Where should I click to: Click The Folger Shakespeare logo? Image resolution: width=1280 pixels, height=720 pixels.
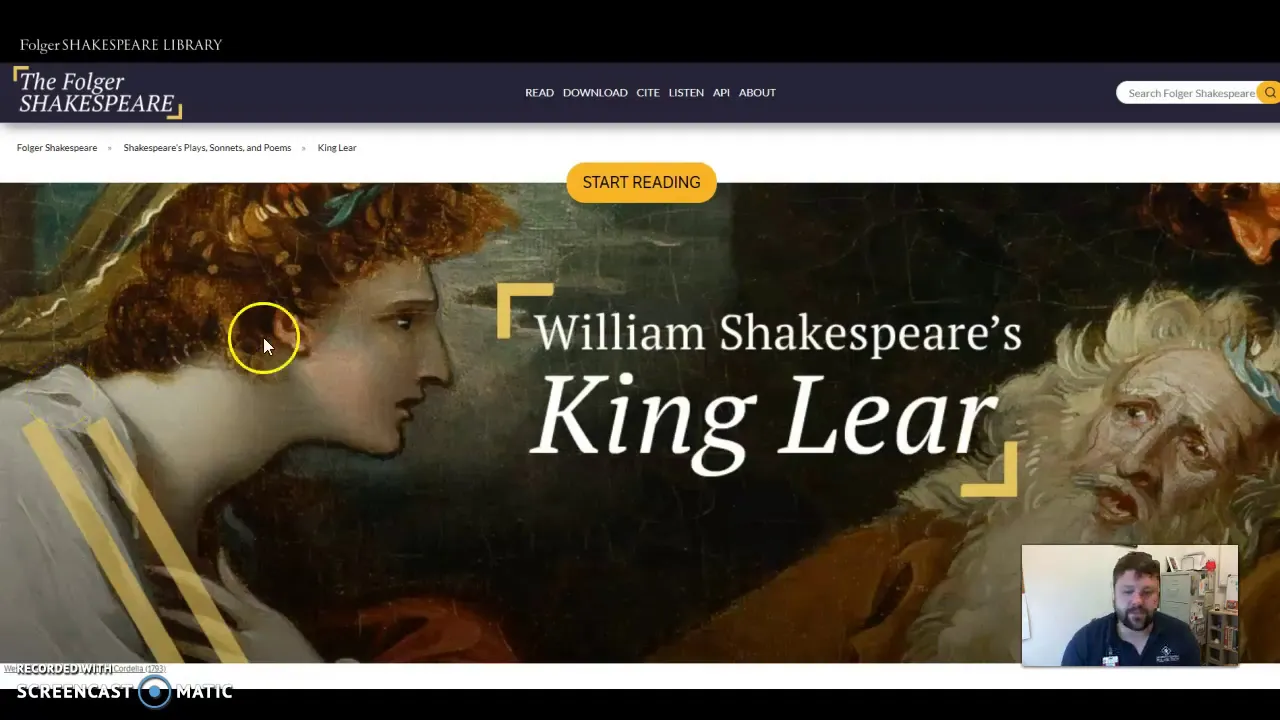97,93
